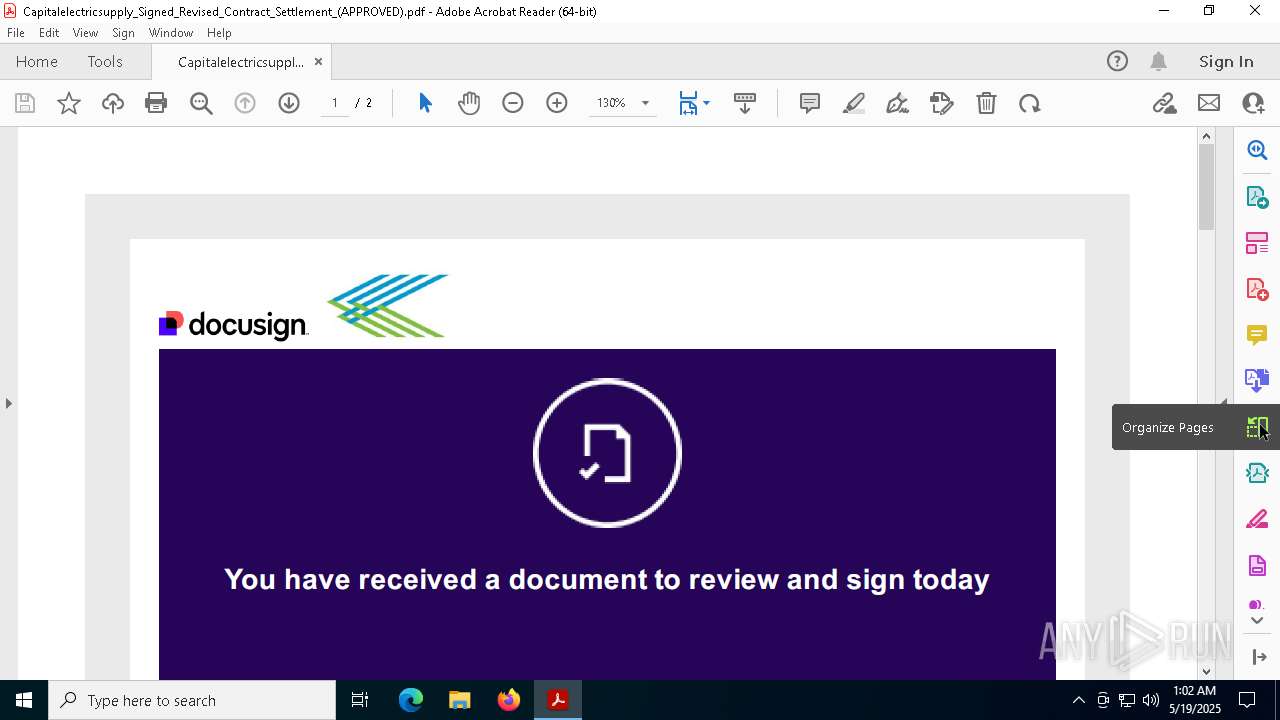Viewport: 1280px width, 720px height.
Task: Open the Compress PDF tool in sidebar
Action: [x=1257, y=473]
